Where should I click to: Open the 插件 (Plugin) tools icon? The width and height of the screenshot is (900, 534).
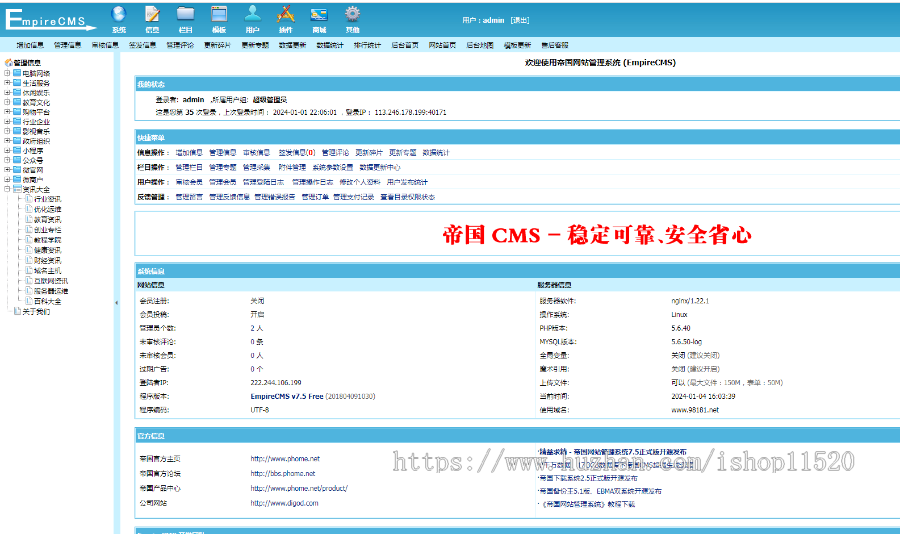point(285,14)
